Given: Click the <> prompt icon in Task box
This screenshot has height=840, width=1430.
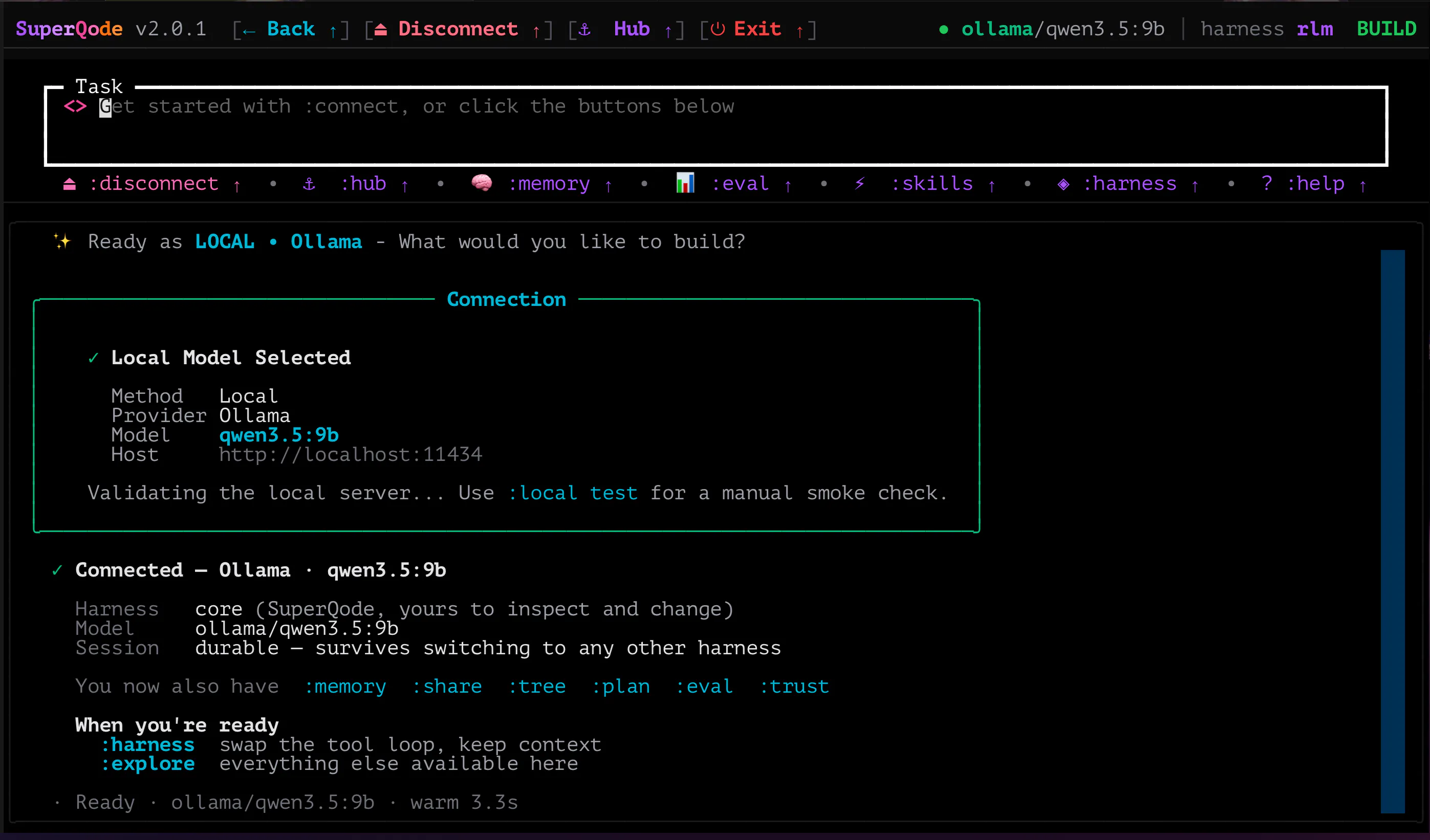Looking at the screenshot, I should pos(75,106).
